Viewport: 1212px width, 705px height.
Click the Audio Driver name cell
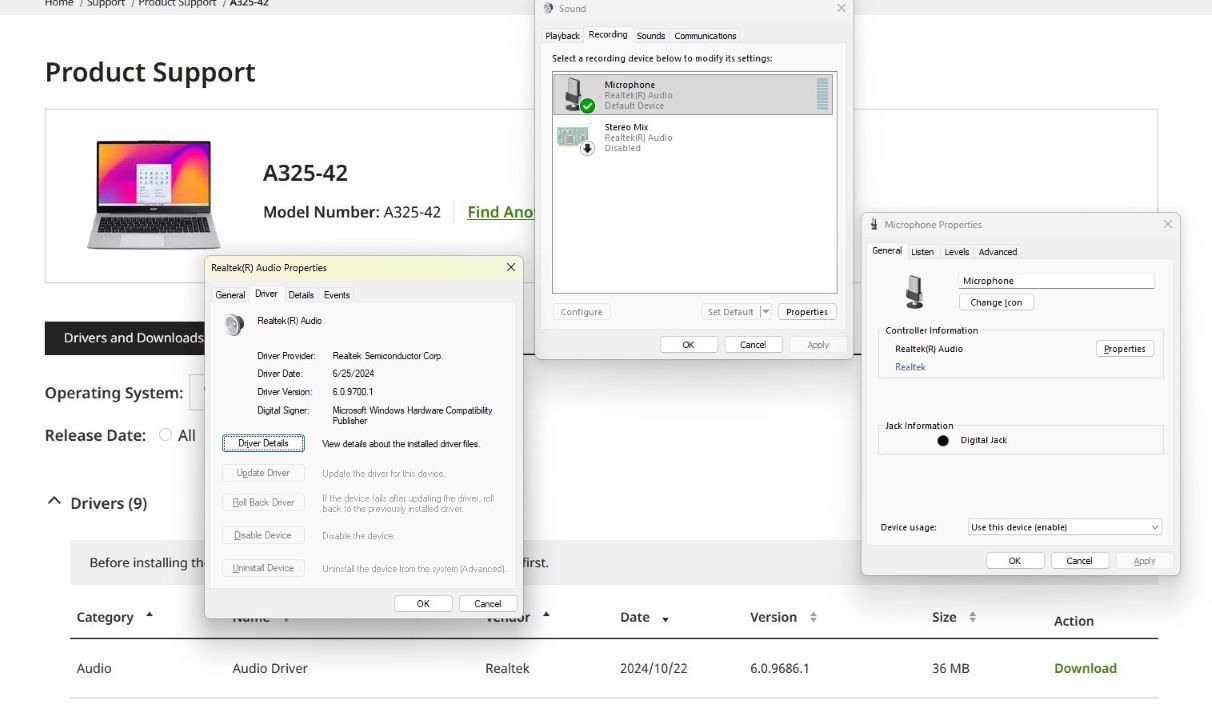click(270, 668)
